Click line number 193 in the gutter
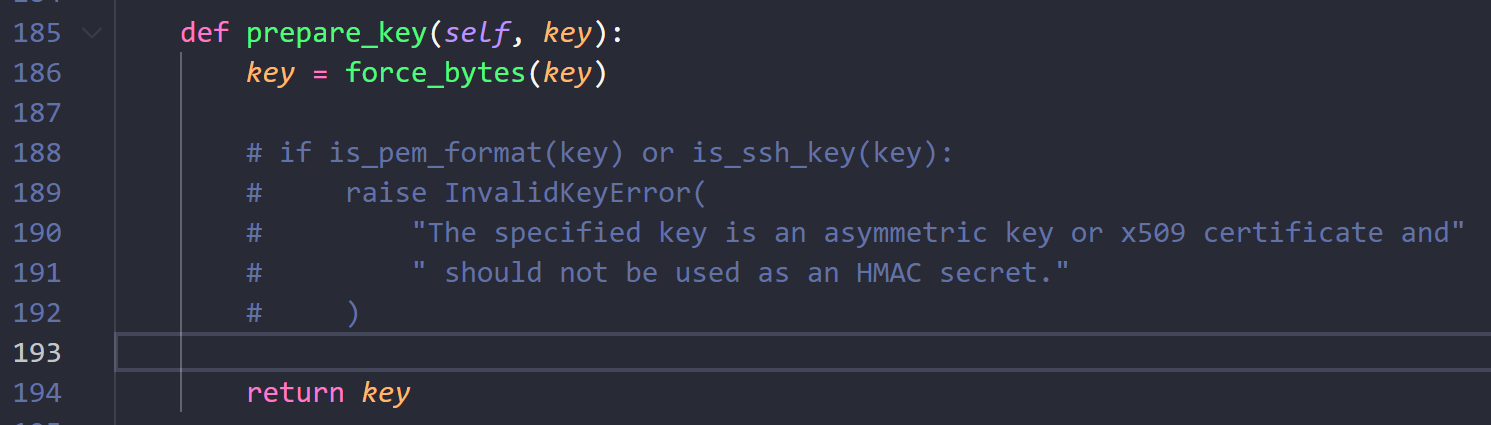 pos(38,353)
